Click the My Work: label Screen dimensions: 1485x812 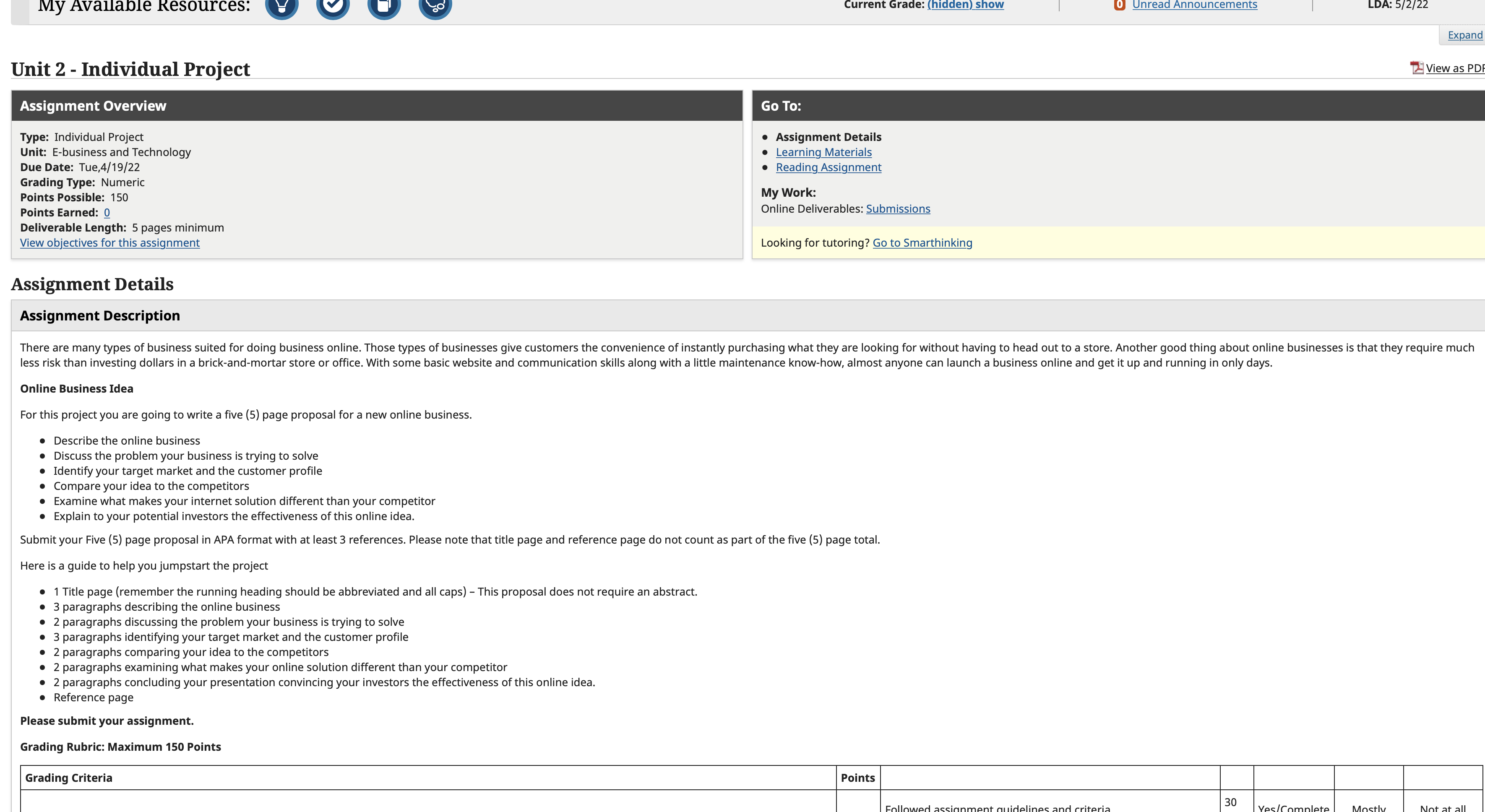coord(789,193)
